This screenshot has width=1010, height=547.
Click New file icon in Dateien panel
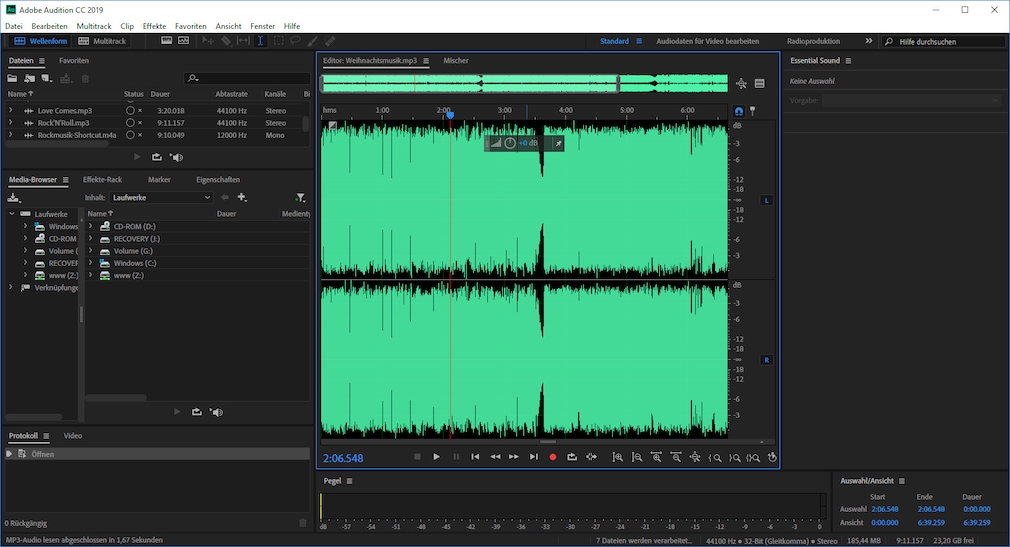coord(46,79)
